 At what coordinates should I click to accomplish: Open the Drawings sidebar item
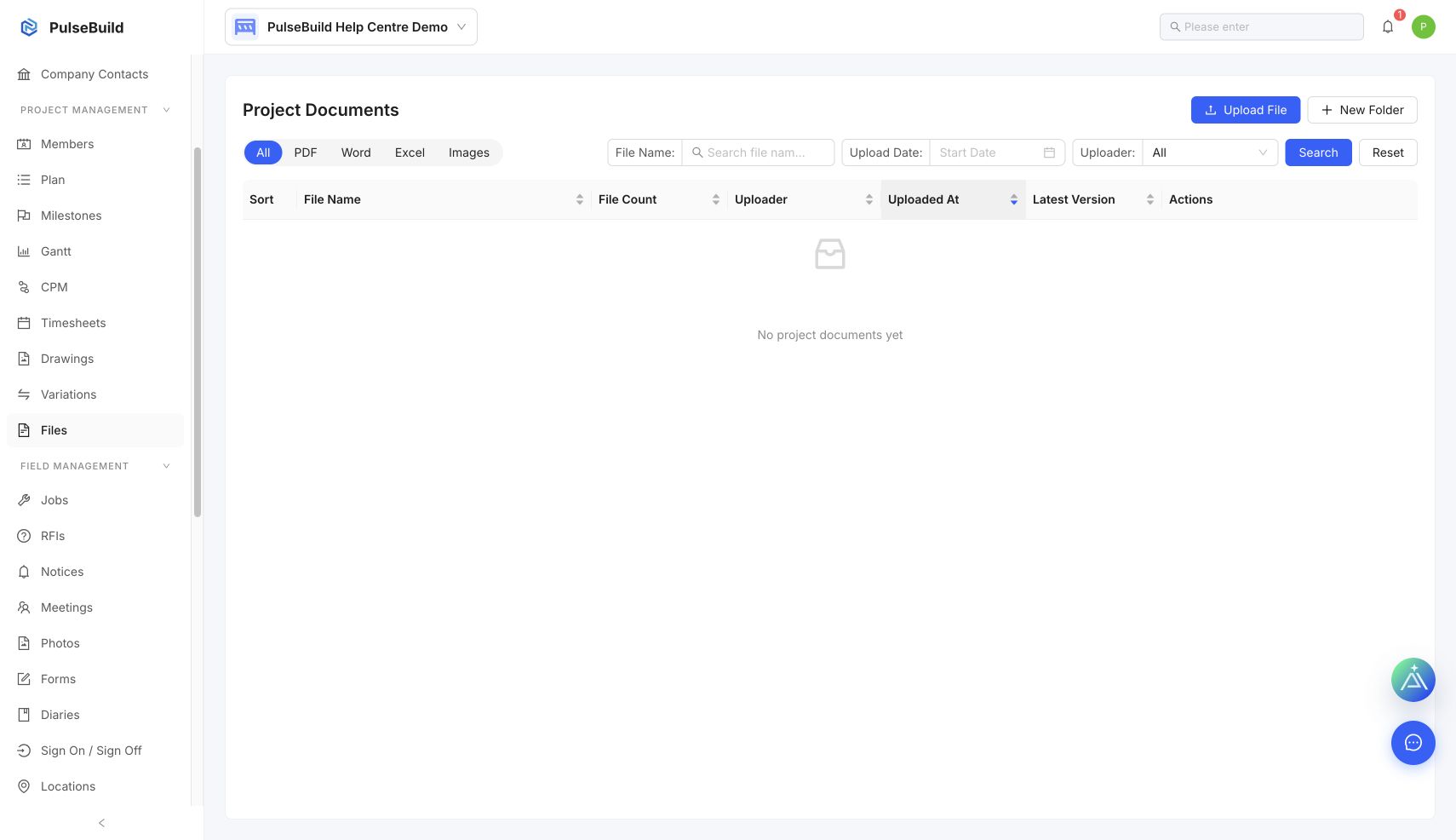point(95,359)
